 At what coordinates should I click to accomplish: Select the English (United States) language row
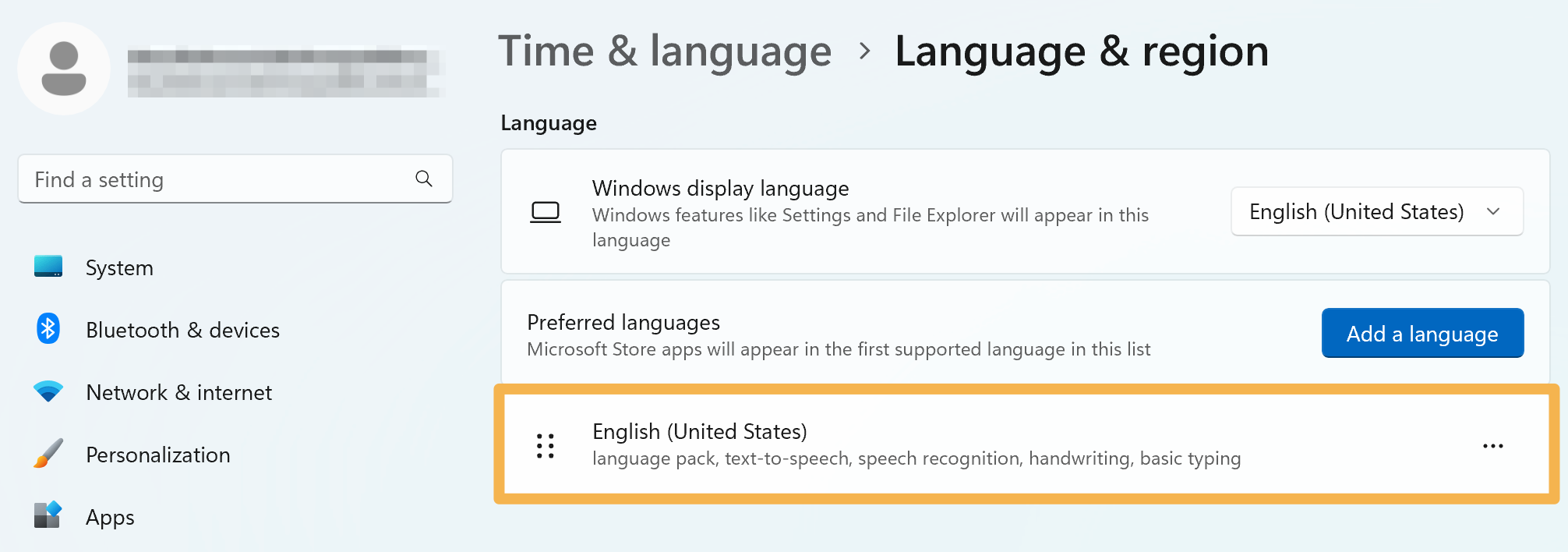tap(1026, 444)
